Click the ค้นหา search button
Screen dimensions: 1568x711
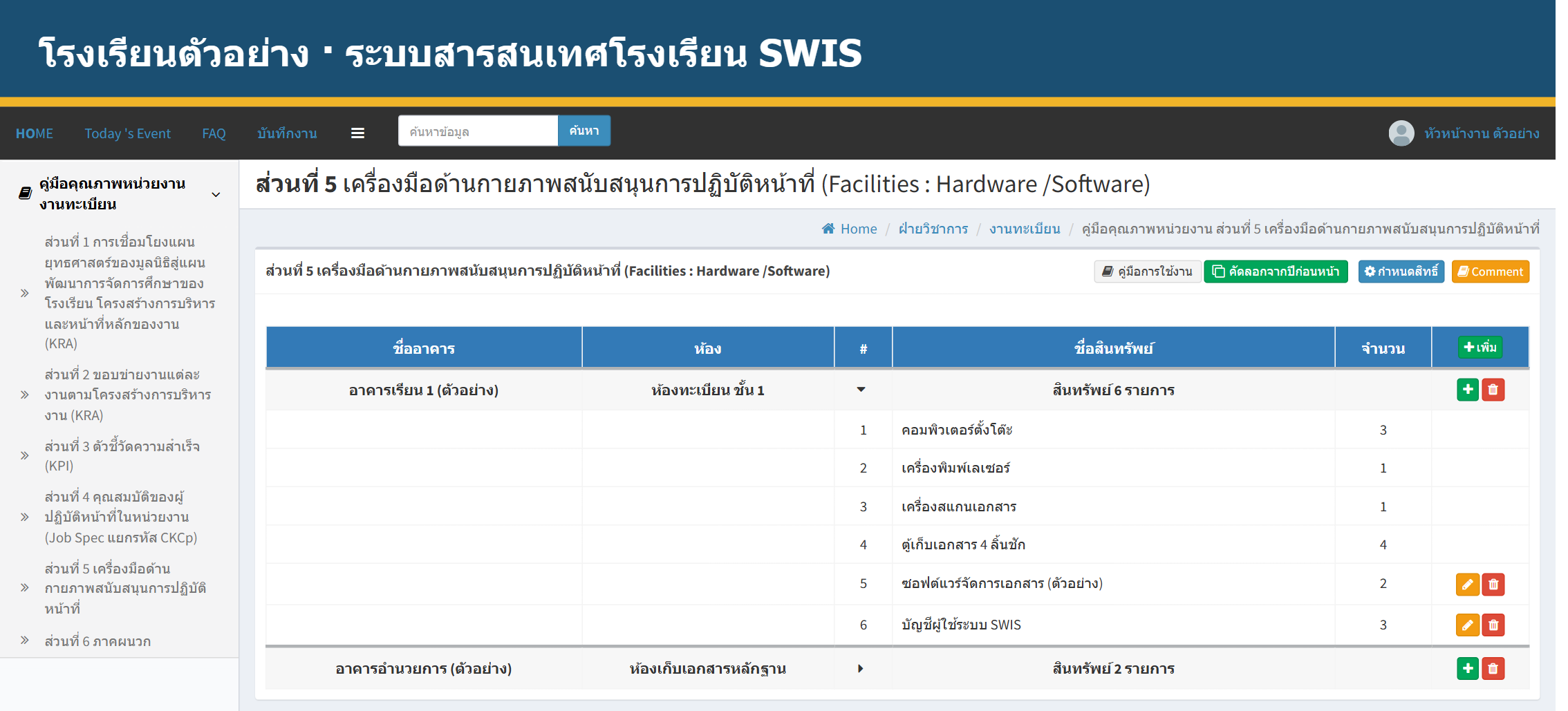584,131
